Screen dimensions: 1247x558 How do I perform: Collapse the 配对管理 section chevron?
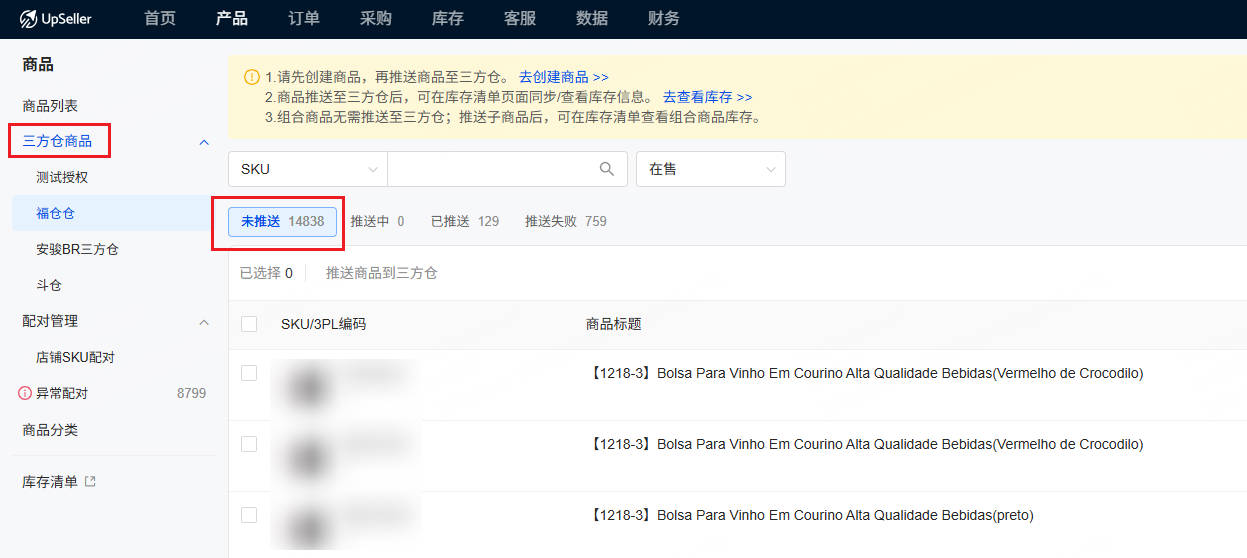point(204,322)
